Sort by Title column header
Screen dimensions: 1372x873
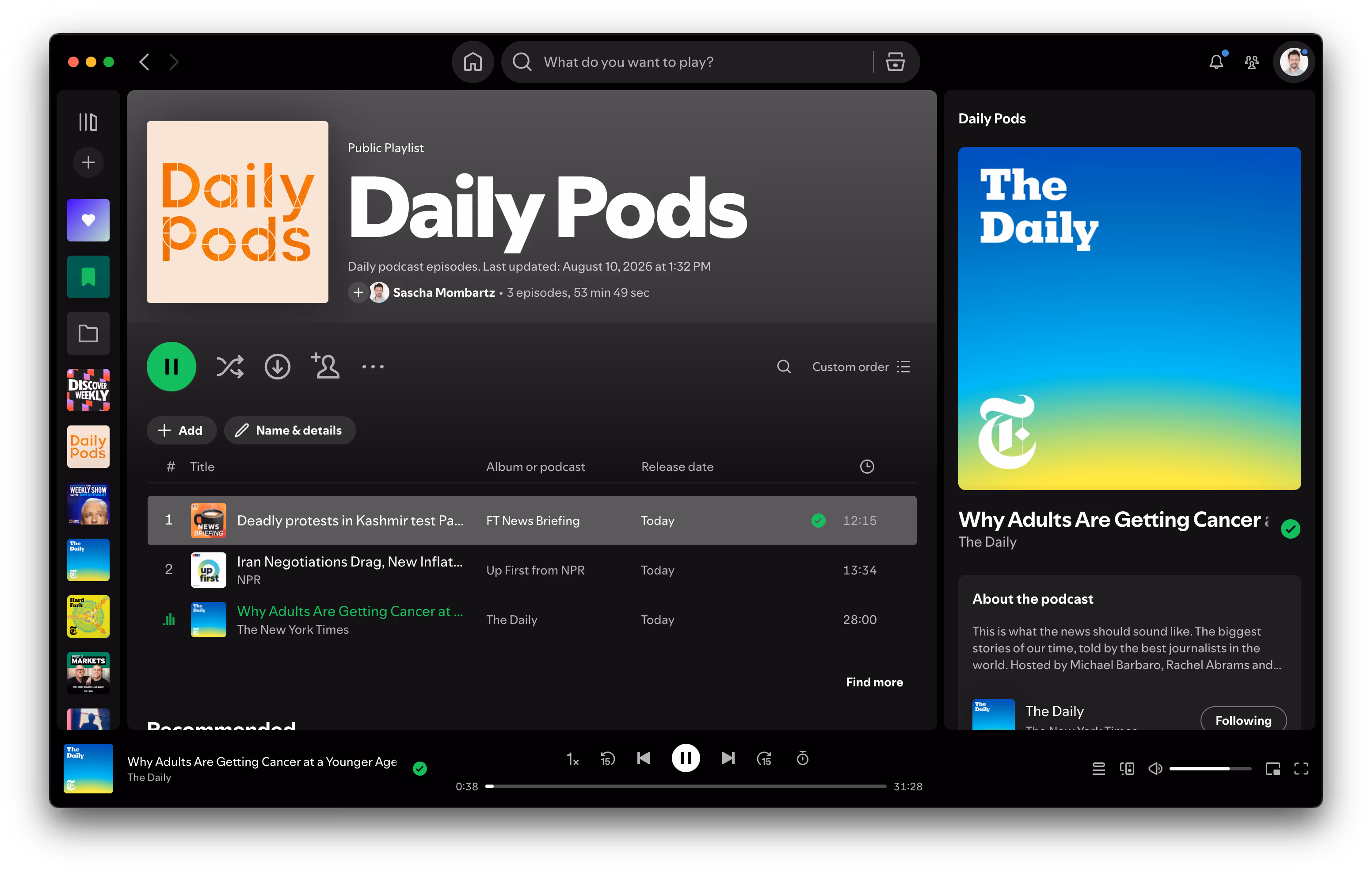(x=202, y=467)
